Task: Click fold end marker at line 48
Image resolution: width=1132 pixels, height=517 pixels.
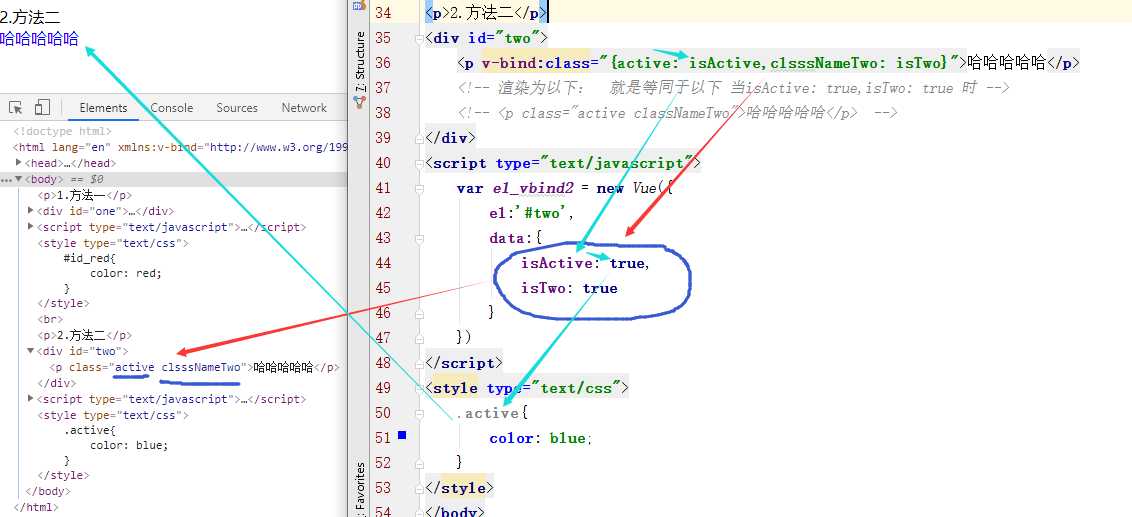Action: pyautogui.click(x=420, y=363)
